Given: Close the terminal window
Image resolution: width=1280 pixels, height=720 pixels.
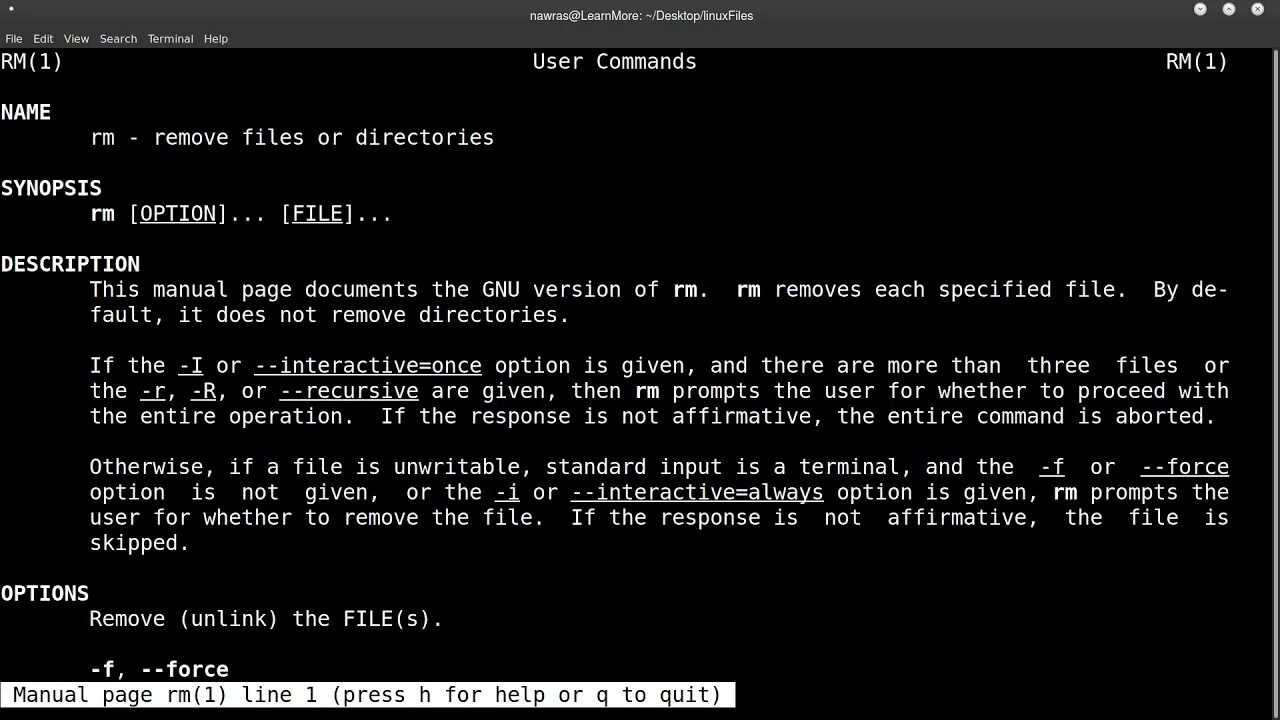Looking at the screenshot, I should coord(1258,9).
